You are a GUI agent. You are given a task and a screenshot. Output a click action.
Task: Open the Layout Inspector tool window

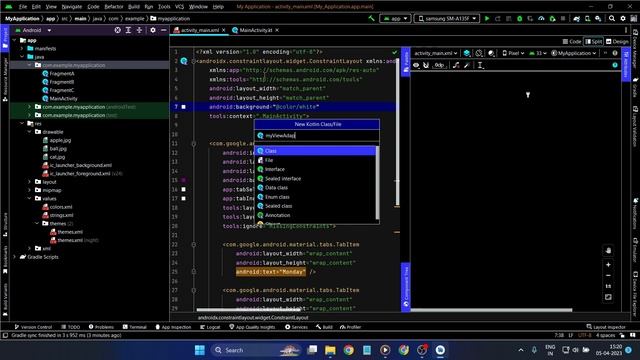[606, 327]
